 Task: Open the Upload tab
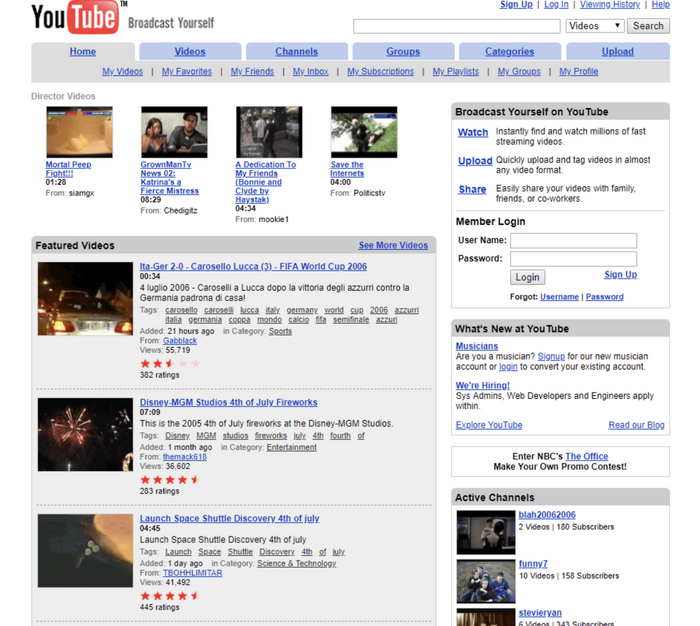coord(617,52)
